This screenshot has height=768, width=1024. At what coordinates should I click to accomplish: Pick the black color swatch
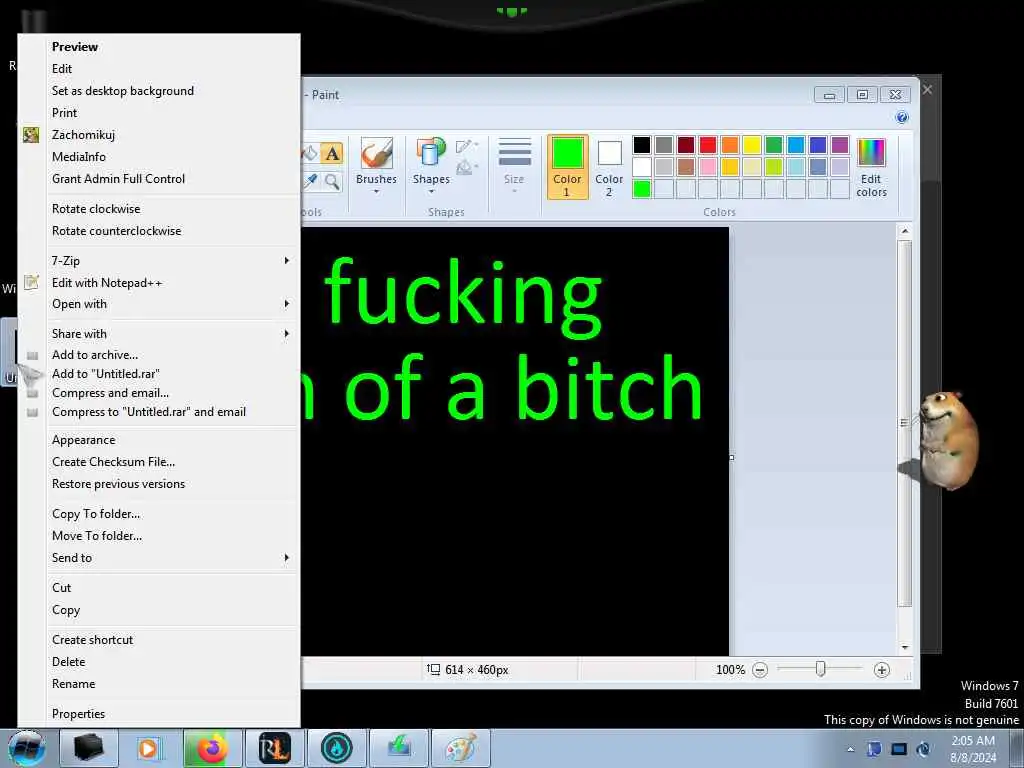[x=641, y=144]
